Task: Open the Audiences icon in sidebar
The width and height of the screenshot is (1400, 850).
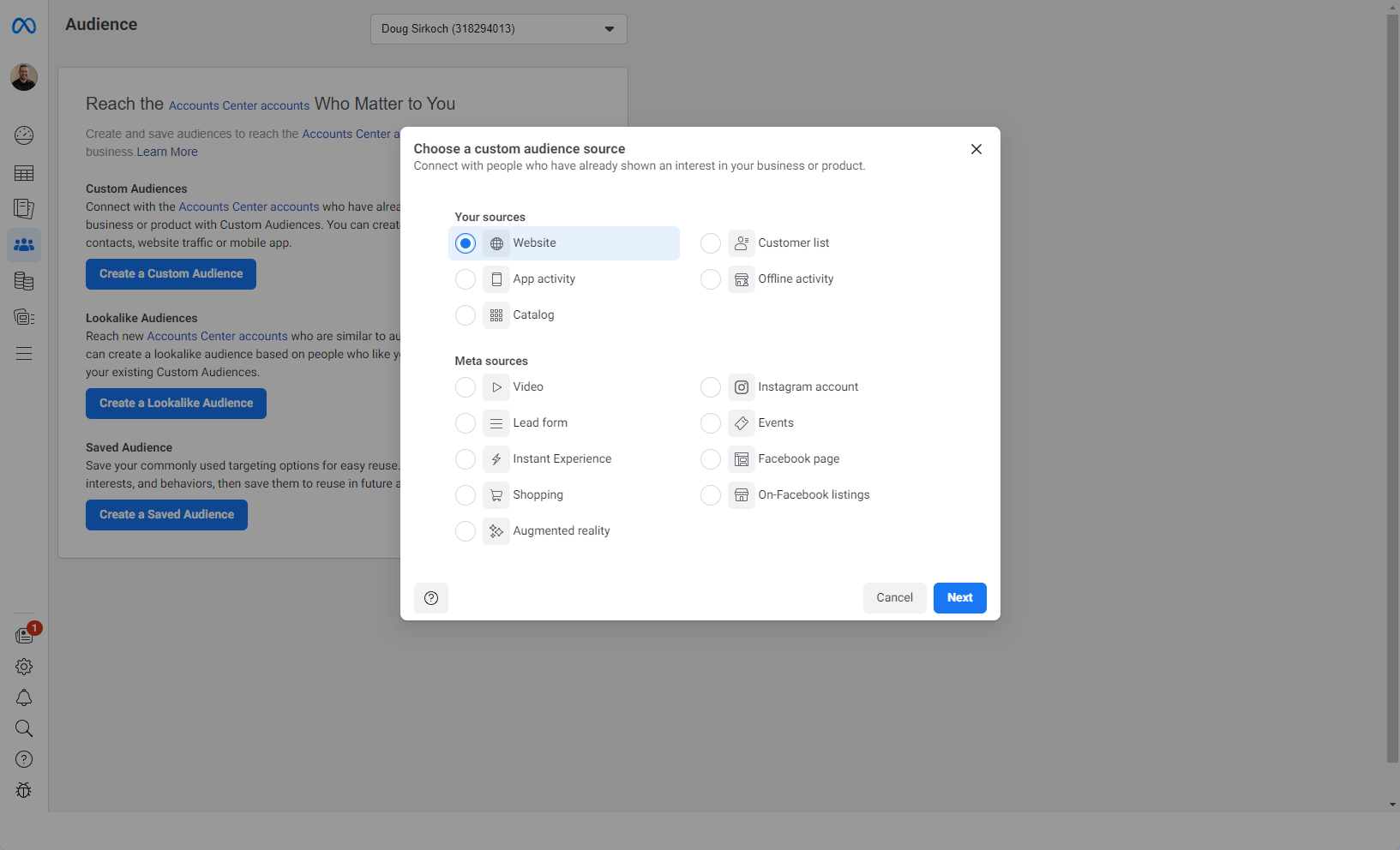Action: (24, 245)
